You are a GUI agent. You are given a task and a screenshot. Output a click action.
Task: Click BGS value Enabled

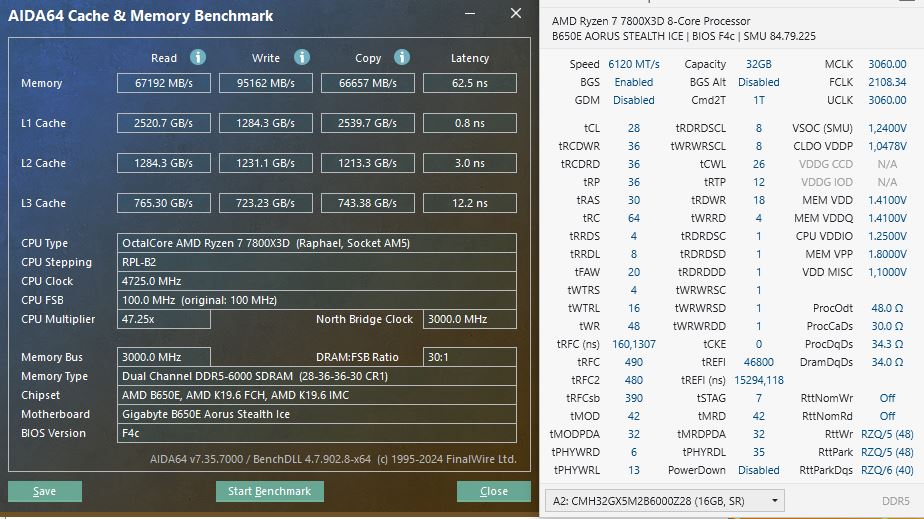tap(633, 82)
